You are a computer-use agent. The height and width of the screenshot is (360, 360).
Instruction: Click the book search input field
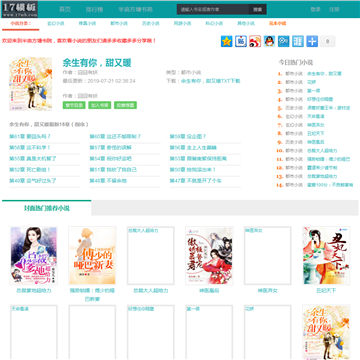click(x=213, y=9)
